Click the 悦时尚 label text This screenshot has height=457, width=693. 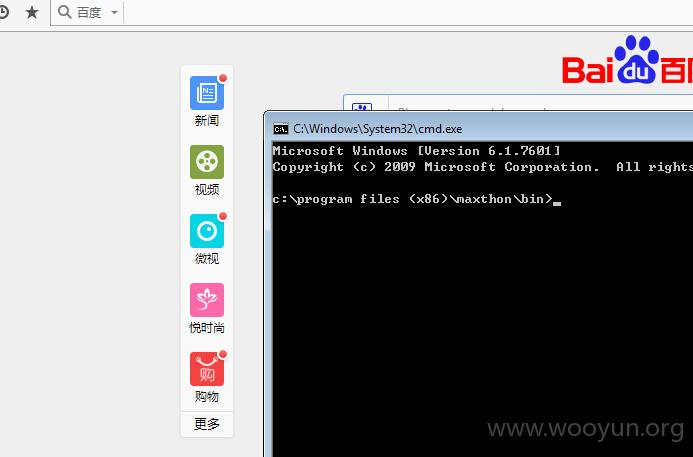[x=207, y=328]
